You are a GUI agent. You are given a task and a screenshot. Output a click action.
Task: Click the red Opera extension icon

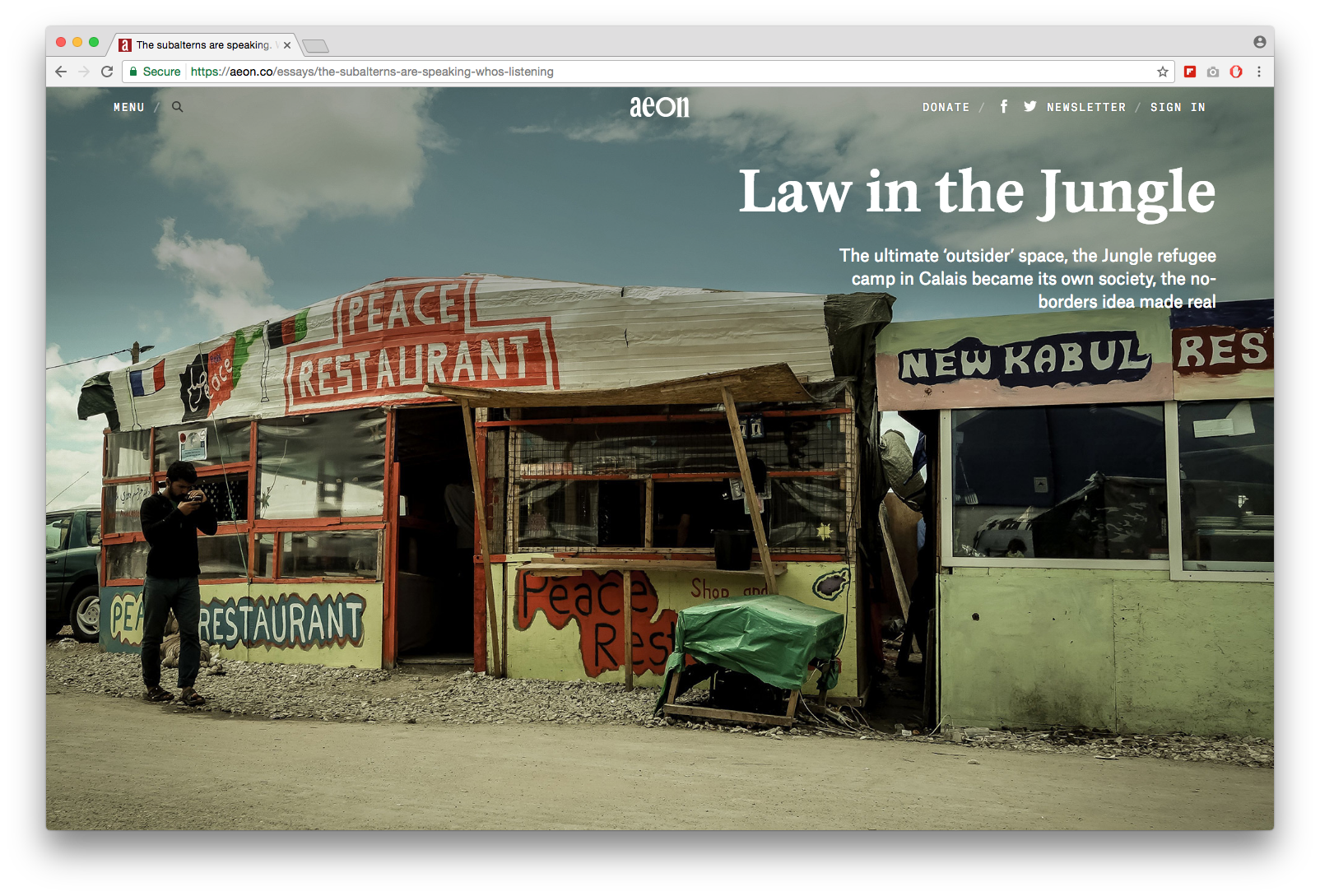(x=1236, y=72)
